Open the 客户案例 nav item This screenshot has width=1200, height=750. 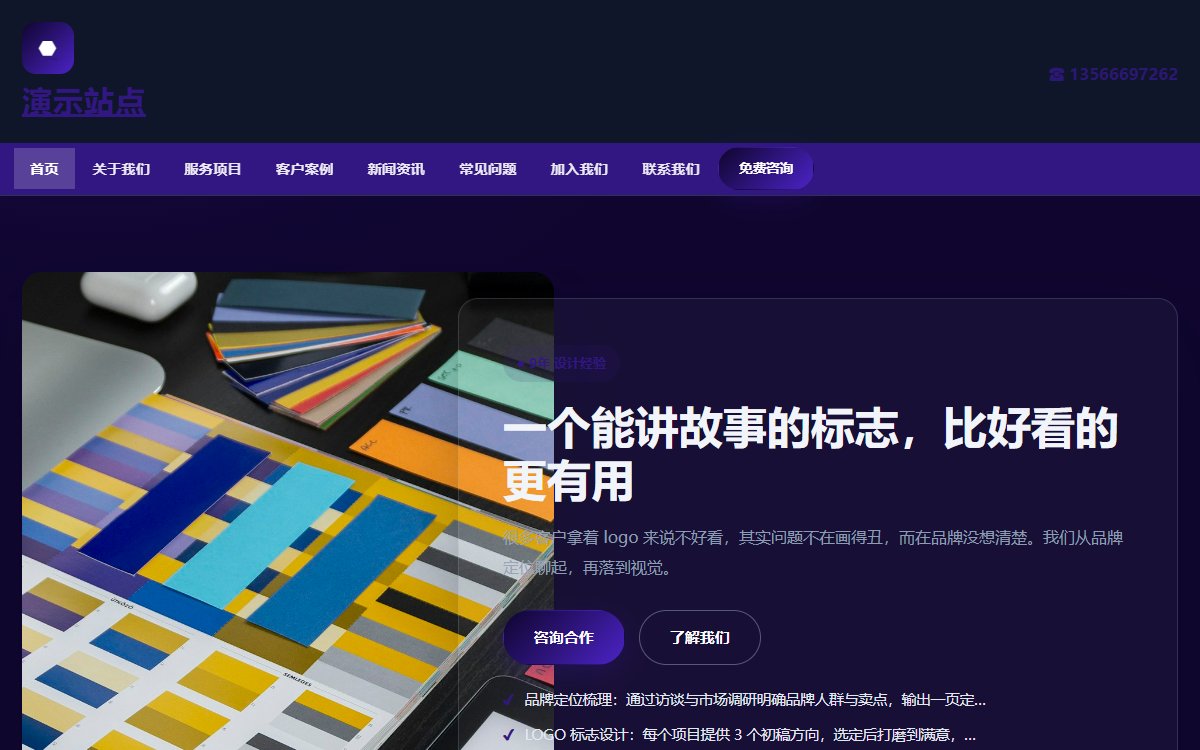pos(304,169)
